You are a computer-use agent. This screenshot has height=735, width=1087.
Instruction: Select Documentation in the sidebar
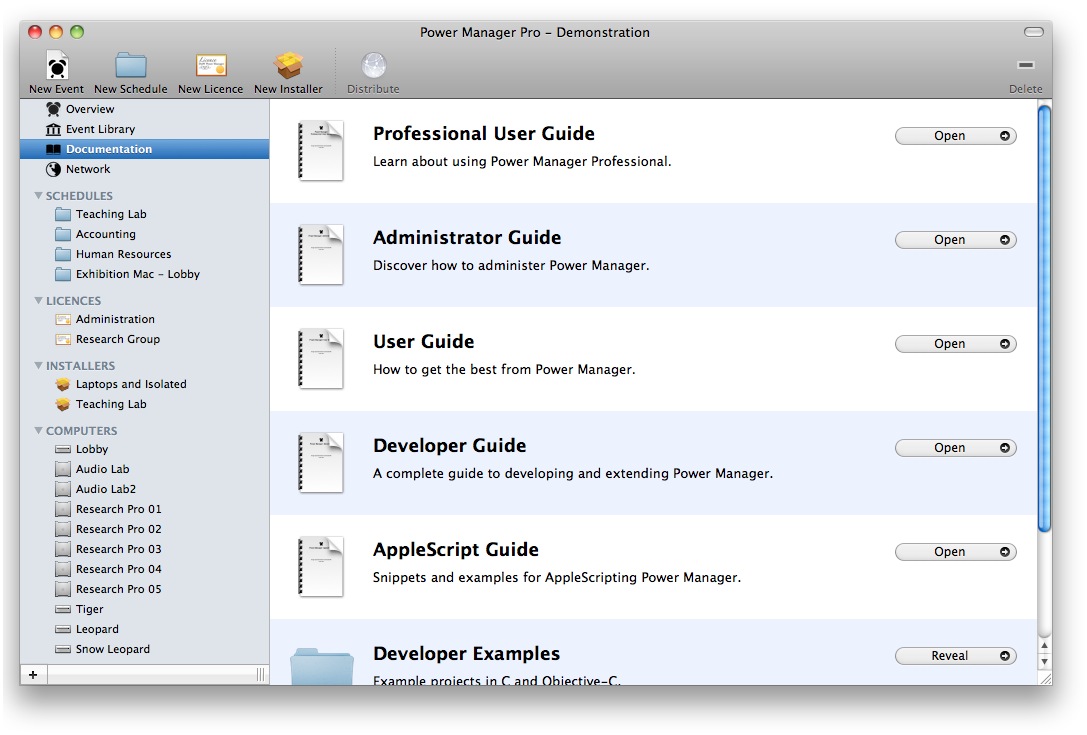tap(144, 149)
